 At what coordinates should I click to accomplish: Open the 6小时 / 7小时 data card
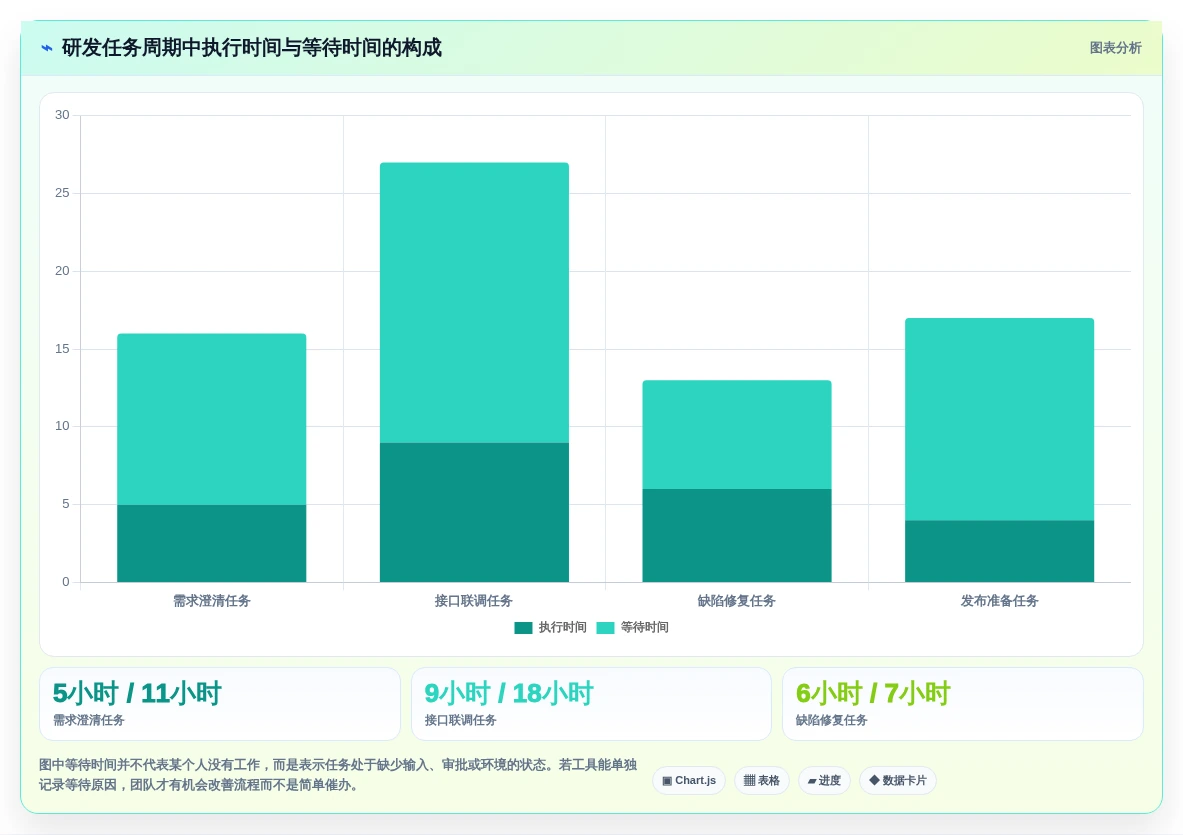tap(963, 704)
